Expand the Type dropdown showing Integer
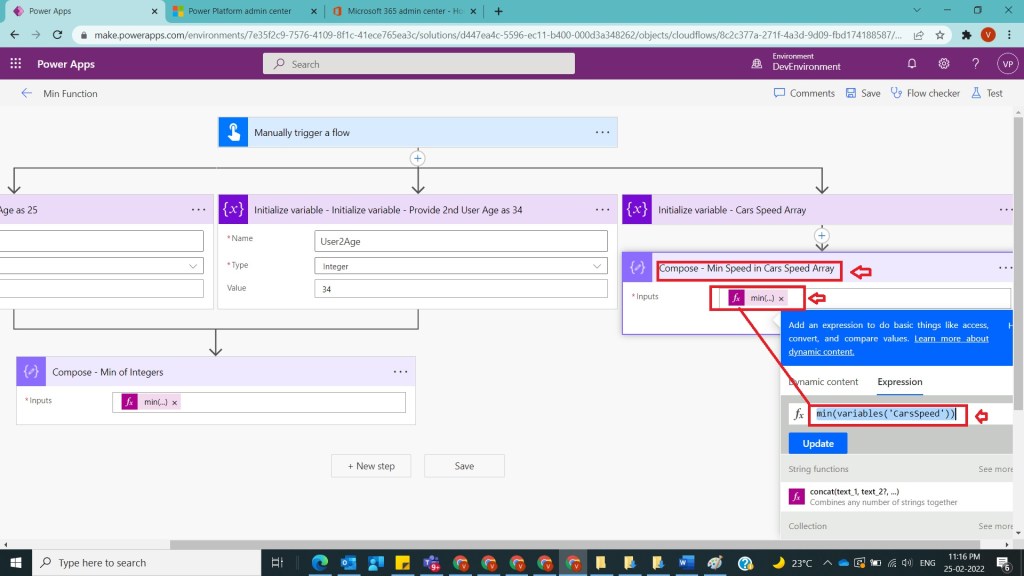 click(x=598, y=266)
